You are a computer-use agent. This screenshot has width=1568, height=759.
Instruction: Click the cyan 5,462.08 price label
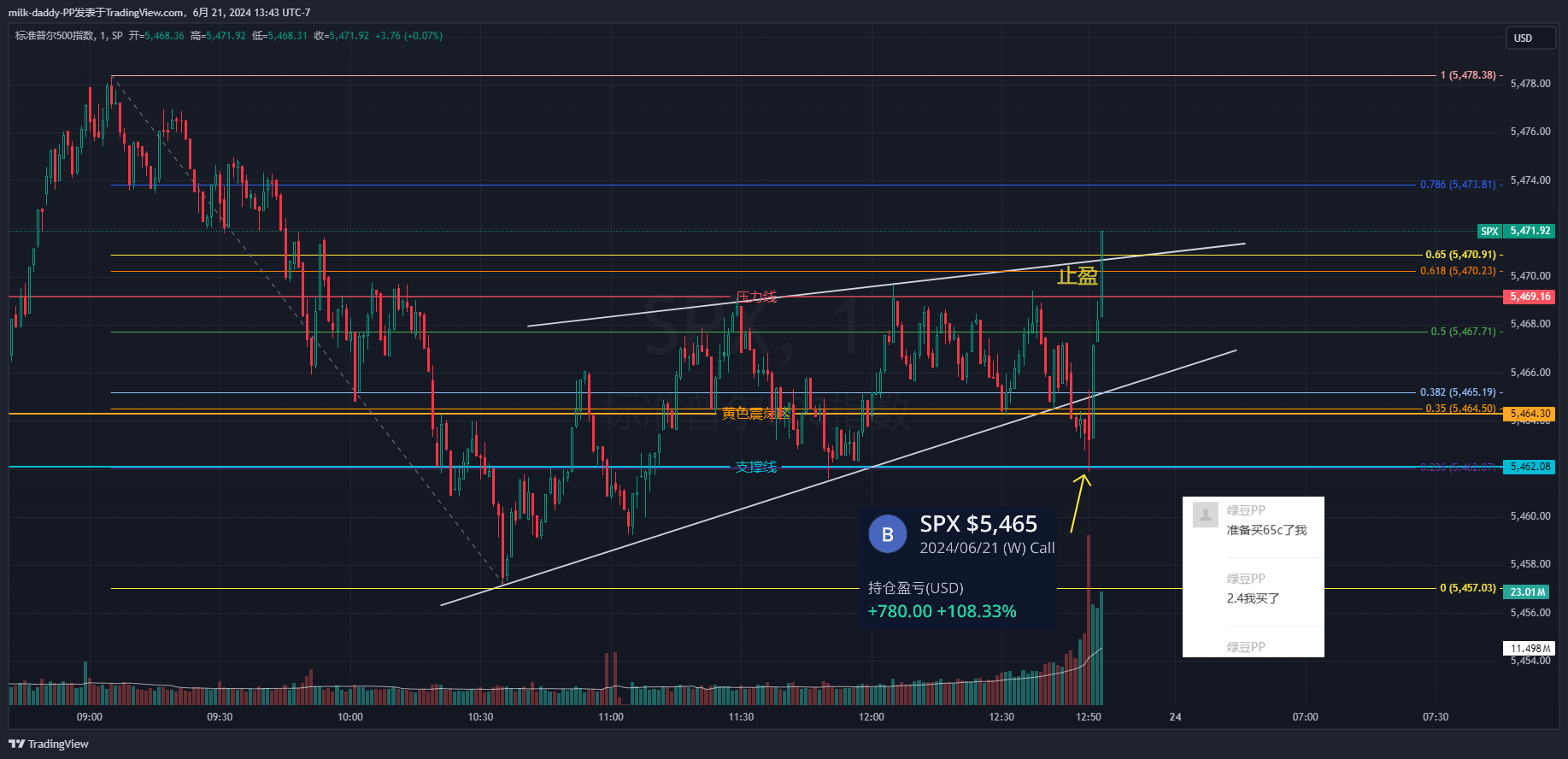point(1529,467)
